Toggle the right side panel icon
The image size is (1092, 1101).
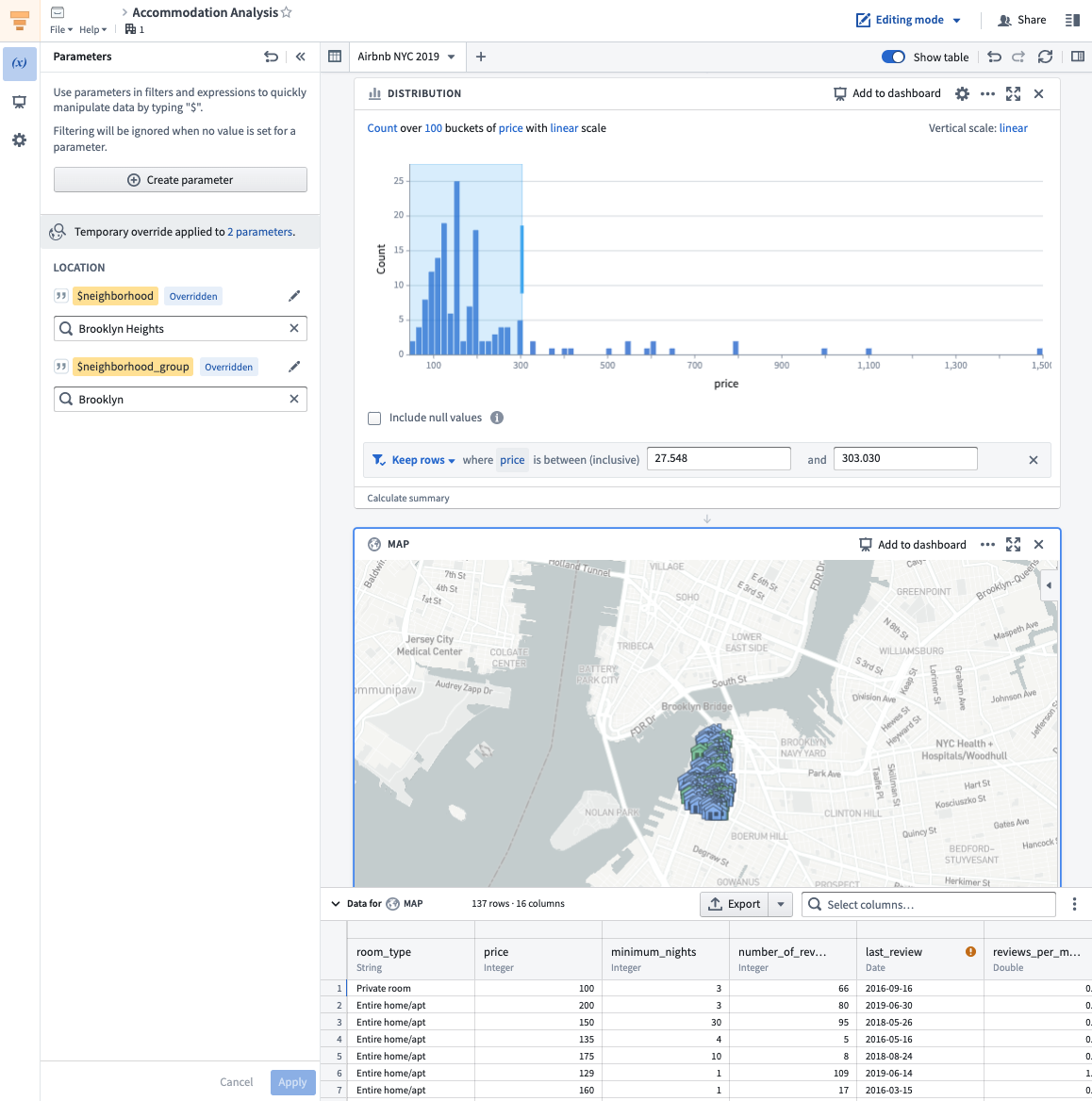click(x=1078, y=57)
